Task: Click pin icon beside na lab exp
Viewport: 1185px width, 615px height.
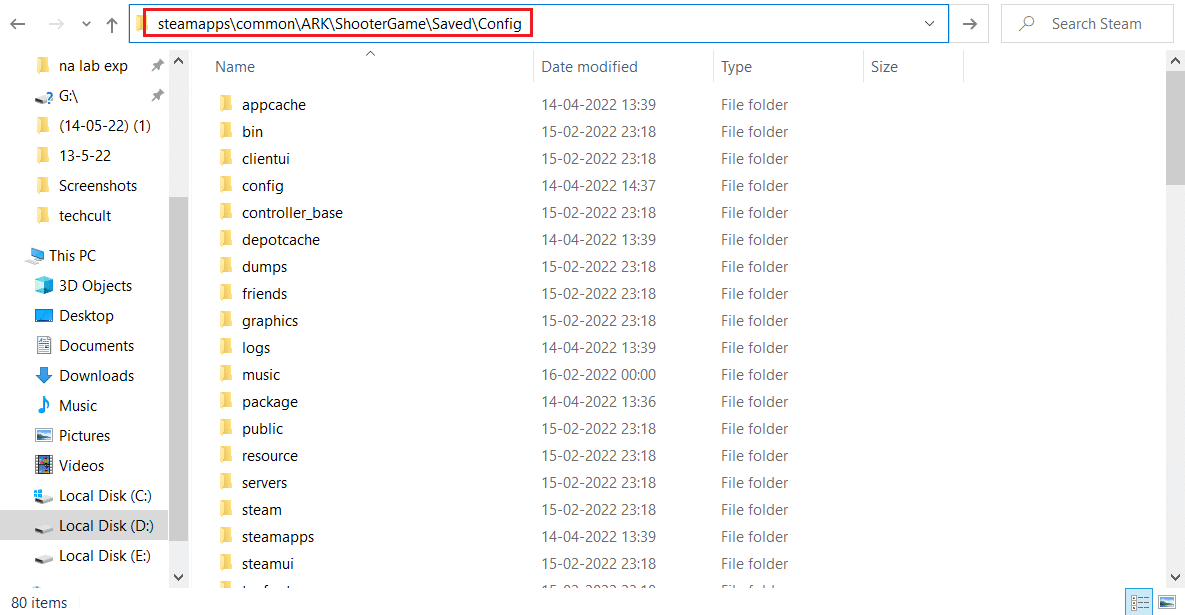Action: pyautogui.click(x=157, y=66)
